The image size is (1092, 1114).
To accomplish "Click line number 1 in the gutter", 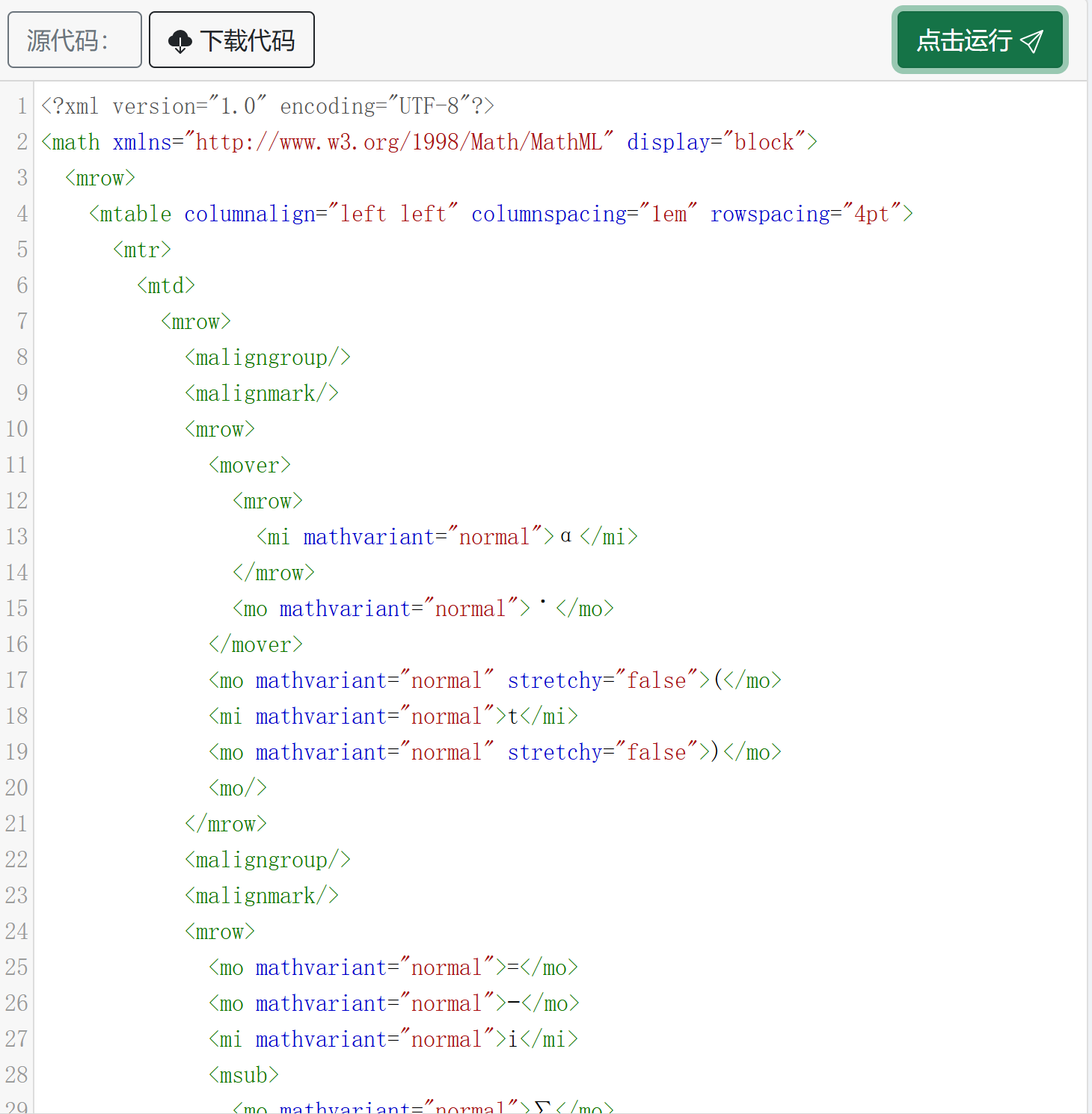I will click(21, 105).
